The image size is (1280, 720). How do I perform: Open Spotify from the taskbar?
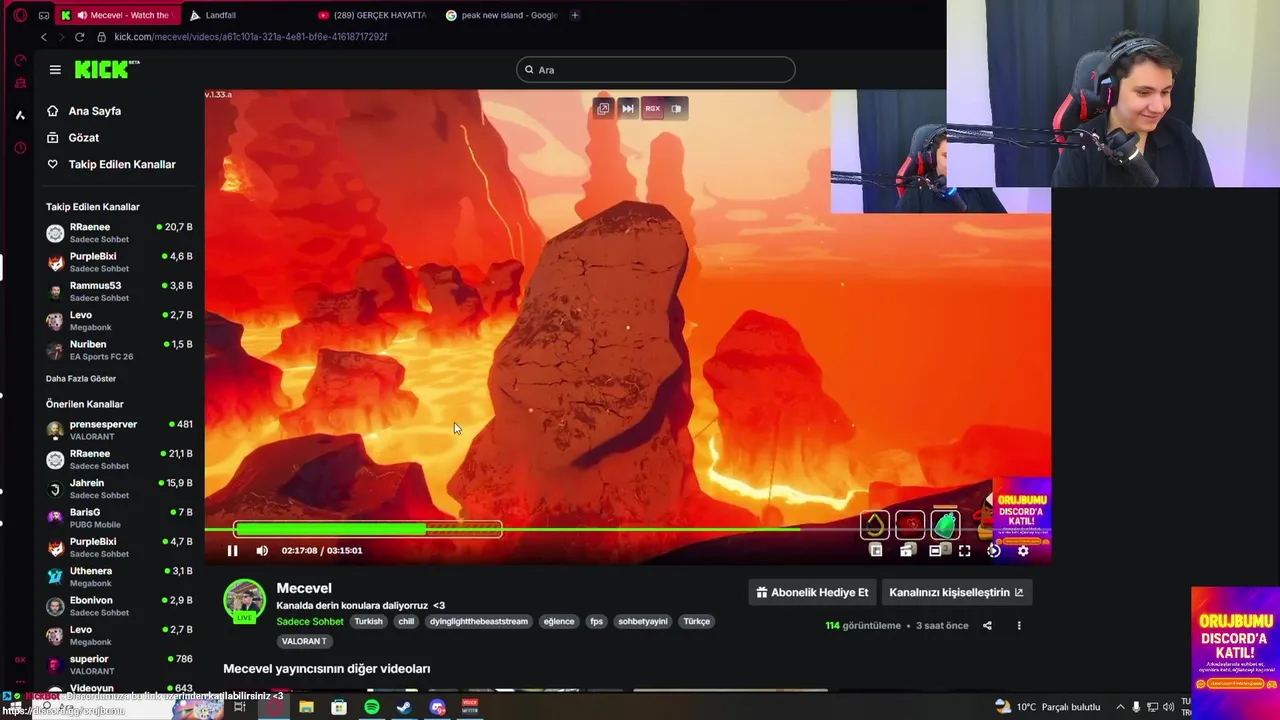[372, 707]
